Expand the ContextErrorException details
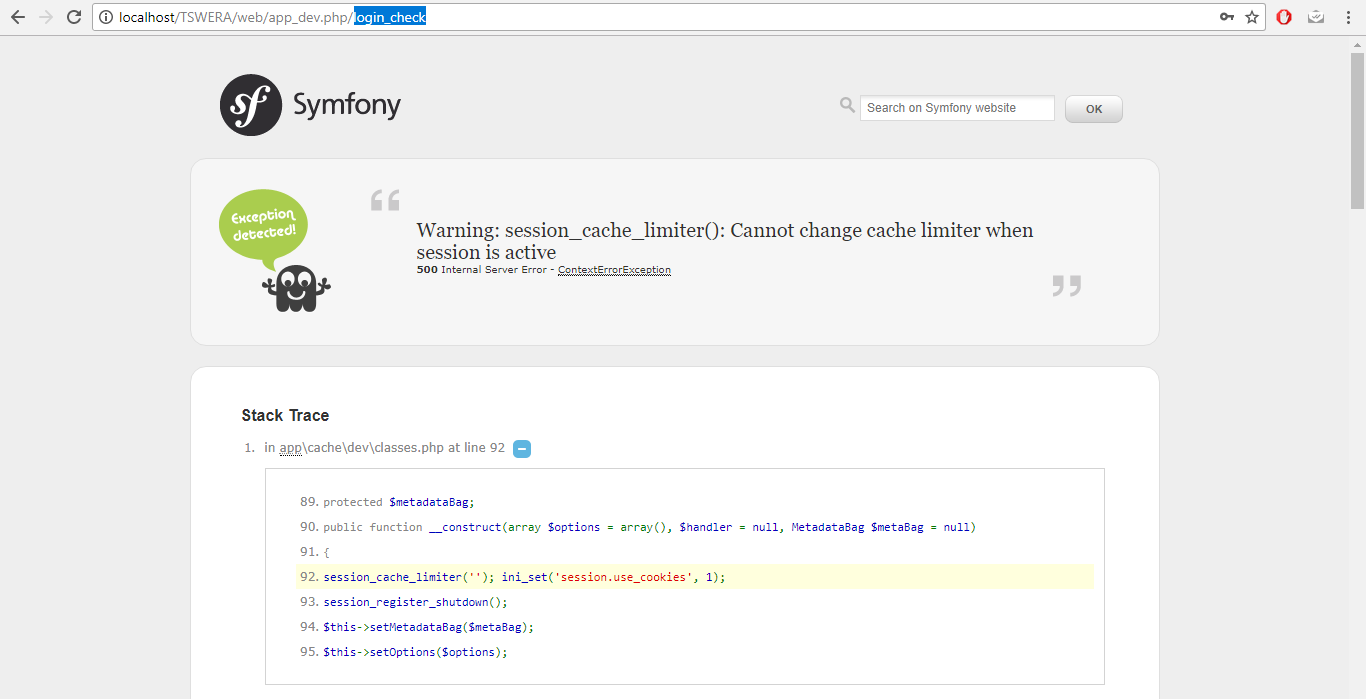1366x699 pixels. (614, 269)
